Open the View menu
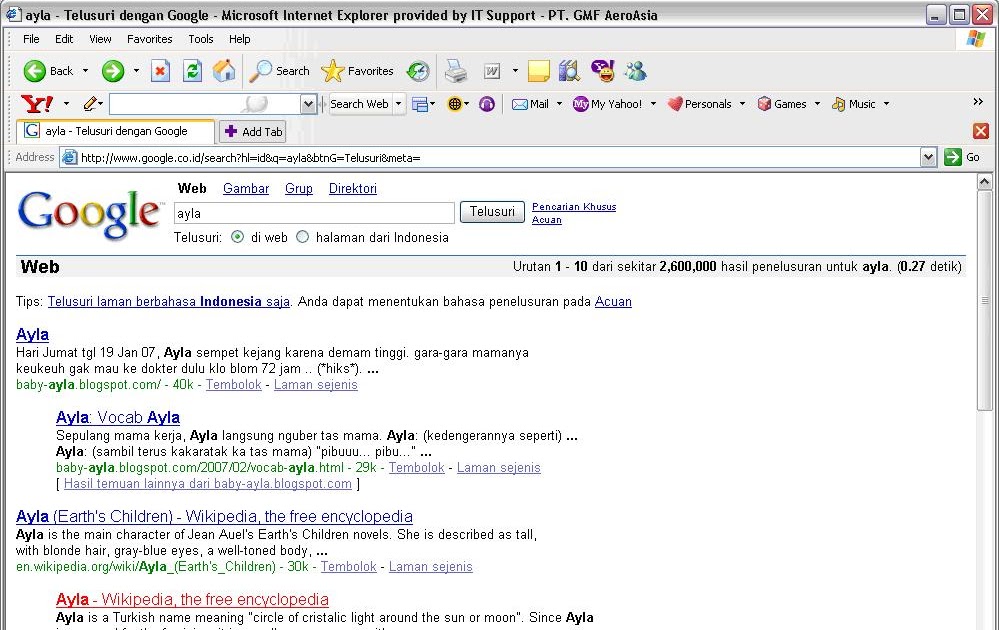999x630 pixels. 100,39
